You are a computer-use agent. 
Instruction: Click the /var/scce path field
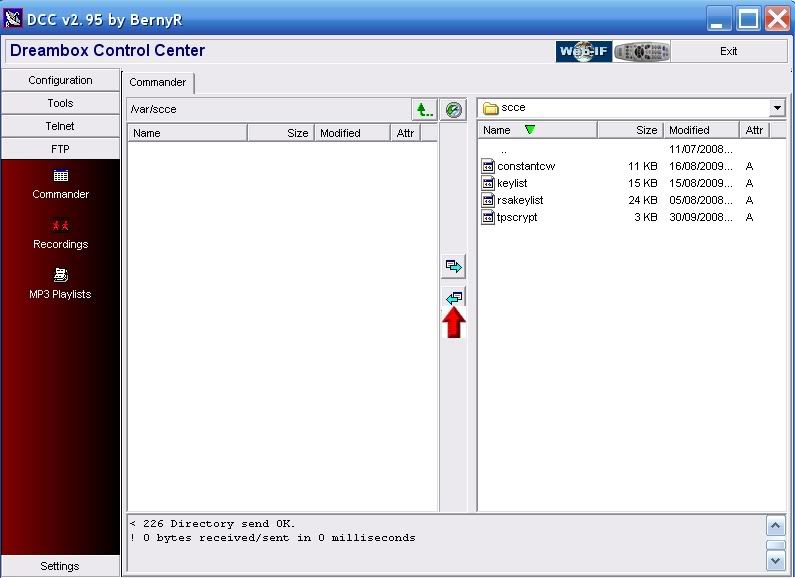click(269, 110)
